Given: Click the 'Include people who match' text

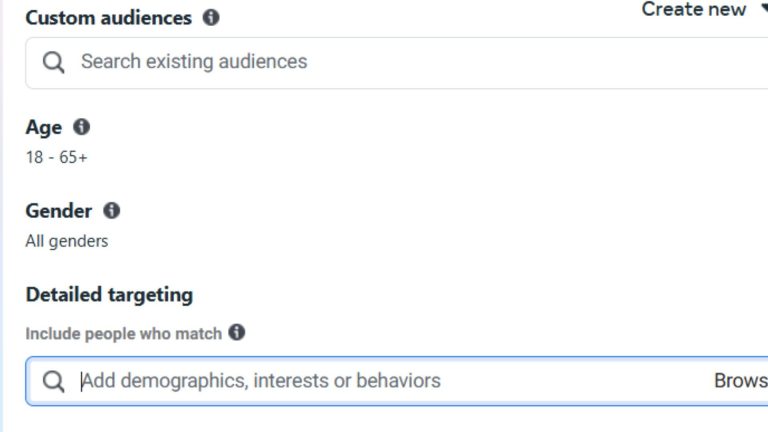Looking at the screenshot, I should pyautogui.click(x=123, y=334).
